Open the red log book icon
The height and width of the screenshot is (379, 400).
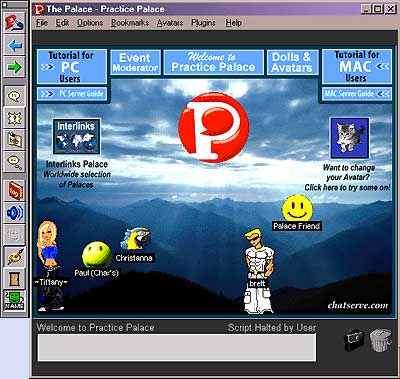[15, 190]
